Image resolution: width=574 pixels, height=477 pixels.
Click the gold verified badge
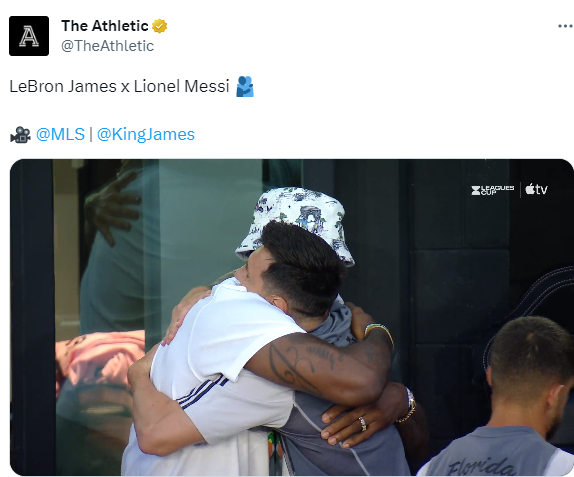pyautogui.click(x=159, y=26)
